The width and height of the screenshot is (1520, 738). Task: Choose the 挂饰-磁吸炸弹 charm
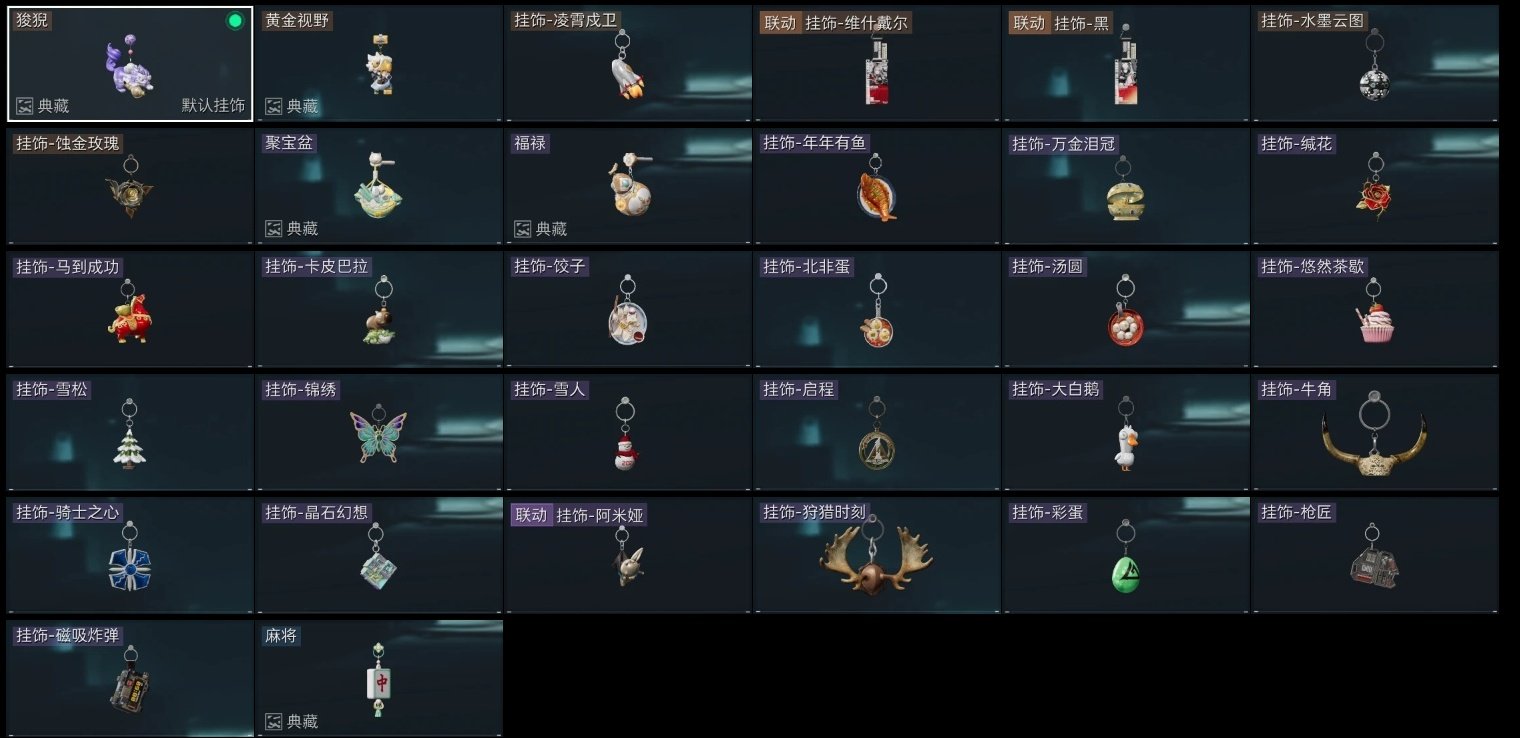click(130, 679)
